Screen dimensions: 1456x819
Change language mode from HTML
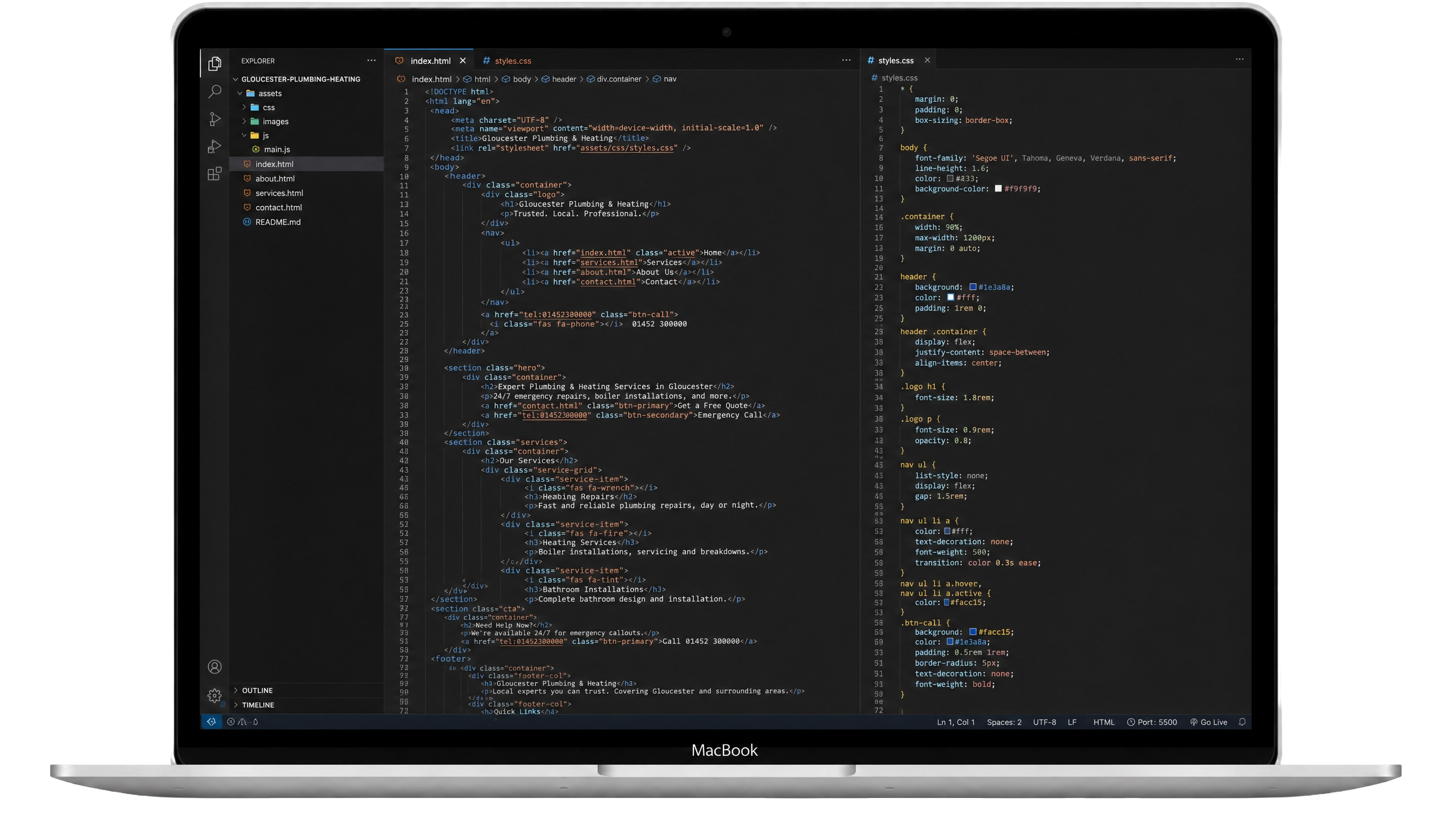1103,722
